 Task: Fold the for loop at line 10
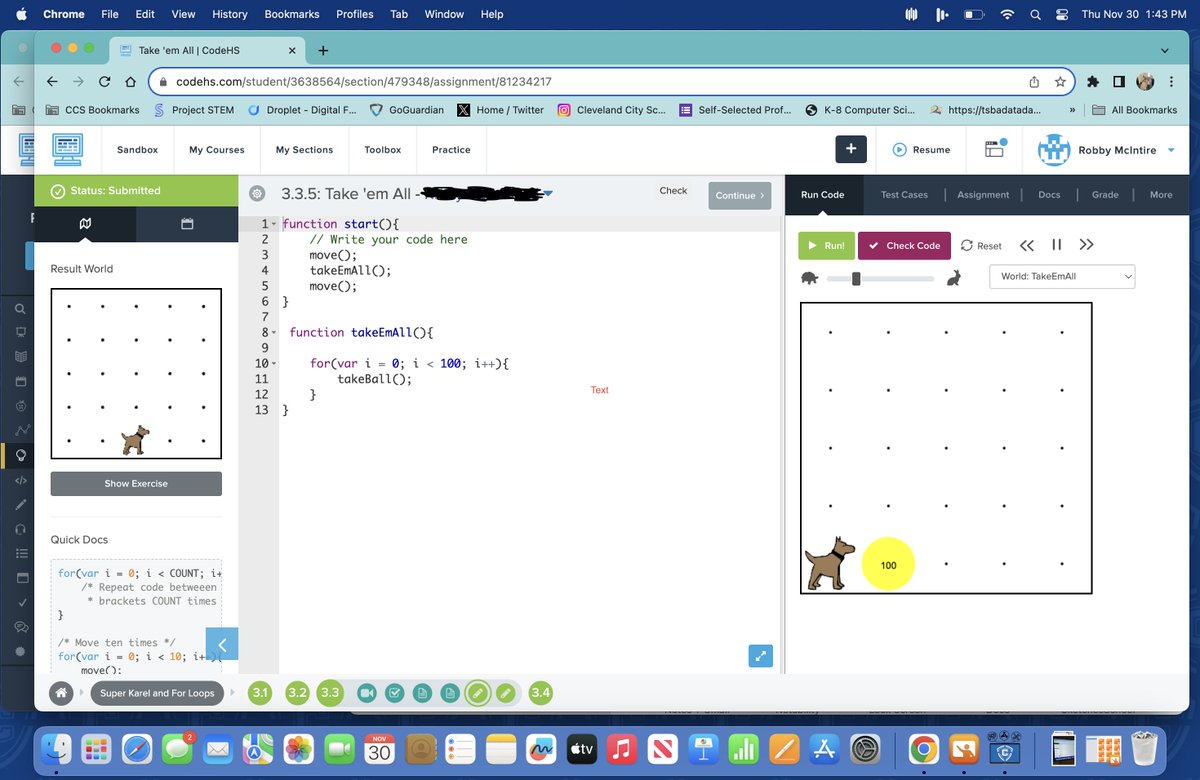click(274, 363)
